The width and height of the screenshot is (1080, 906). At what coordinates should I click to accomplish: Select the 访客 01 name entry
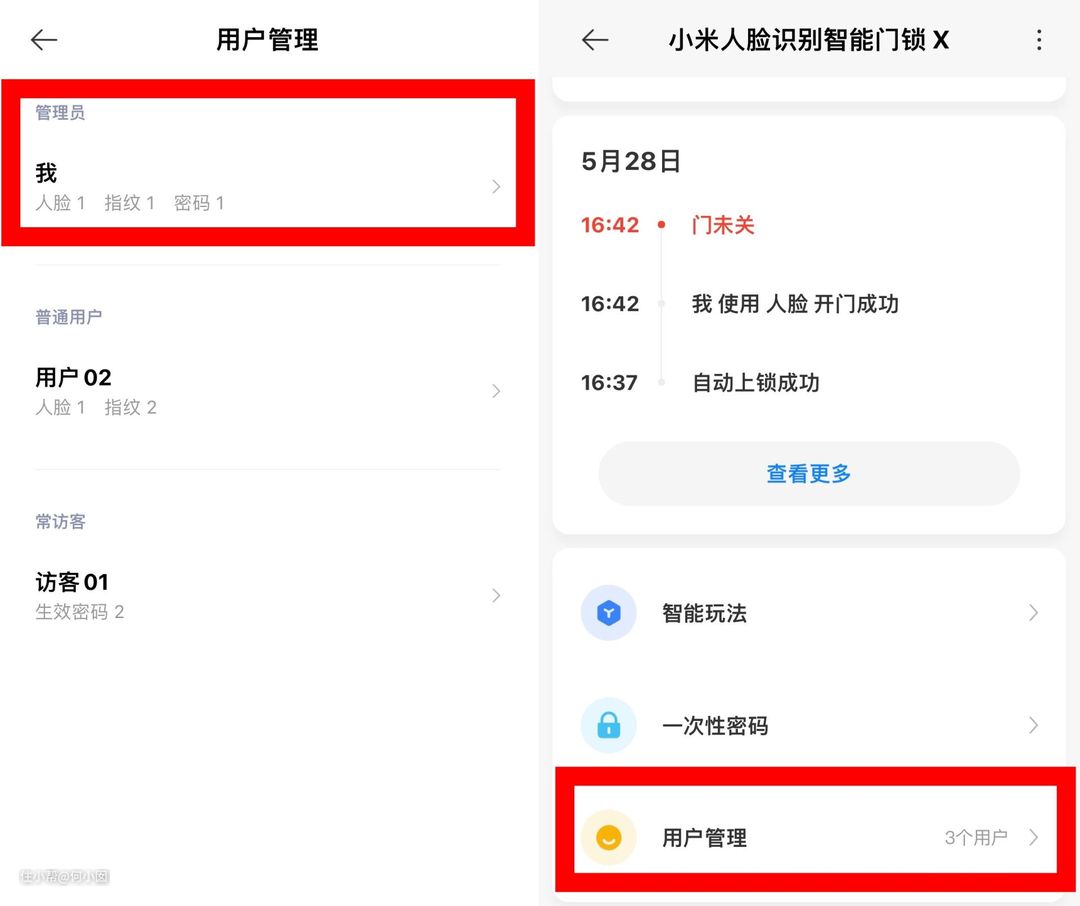72,582
